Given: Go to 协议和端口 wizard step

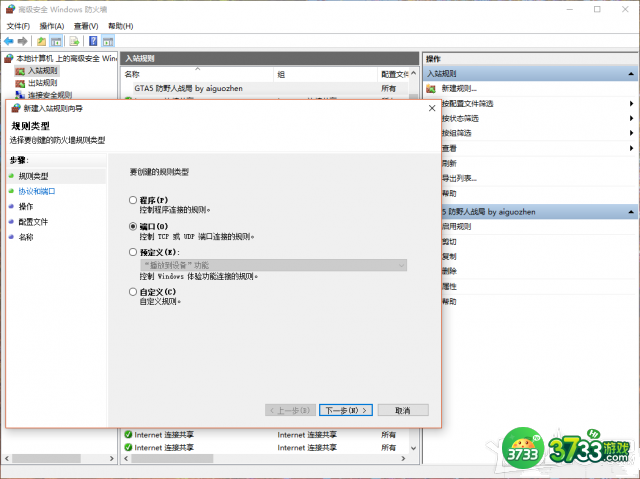Looking at the screenshot, I should (37, 191).
